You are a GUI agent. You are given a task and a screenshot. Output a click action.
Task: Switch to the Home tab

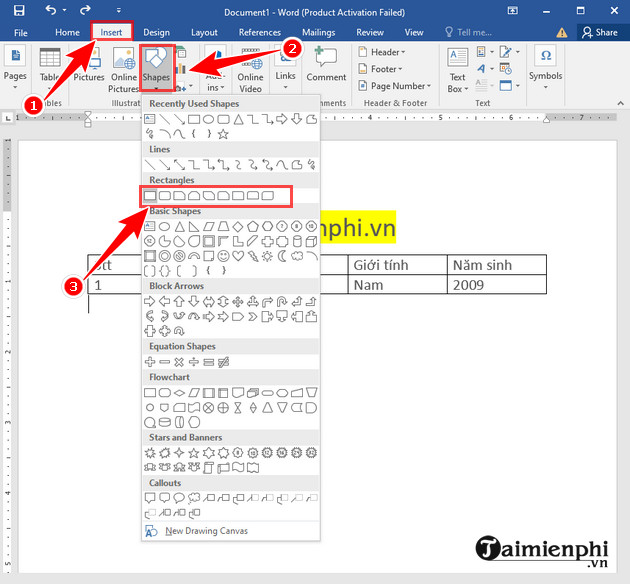click(x=67, y=33)
